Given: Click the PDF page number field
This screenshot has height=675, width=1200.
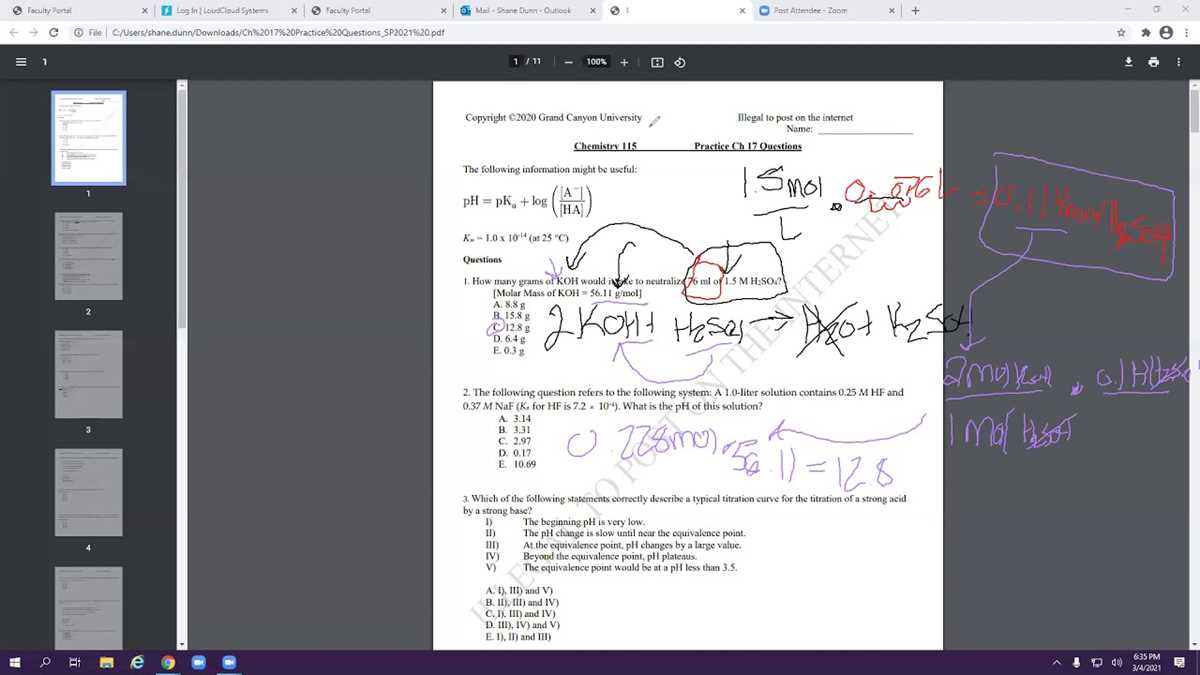Looking at the screenshot, I should point(517,62).
